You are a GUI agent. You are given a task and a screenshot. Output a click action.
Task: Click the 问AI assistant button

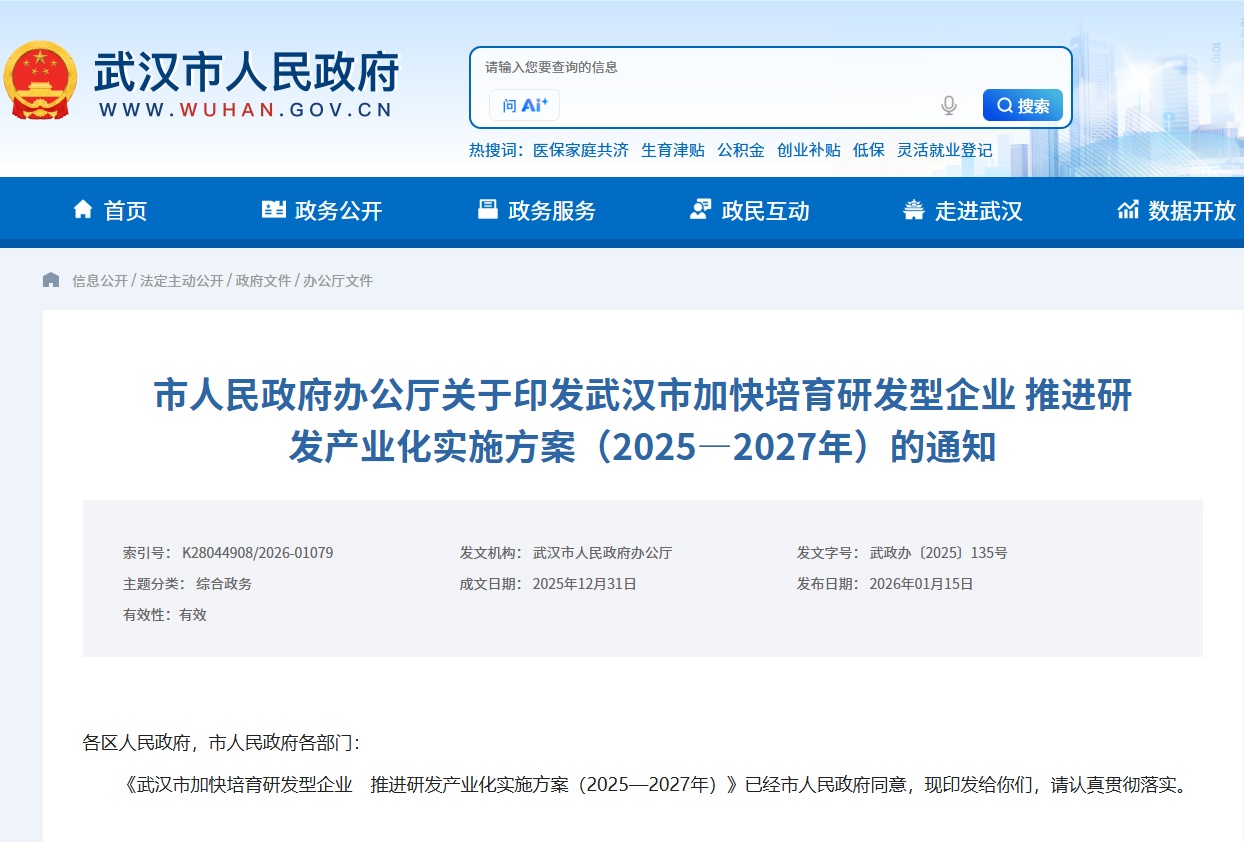pyautogui.click(x=524, y=105)
